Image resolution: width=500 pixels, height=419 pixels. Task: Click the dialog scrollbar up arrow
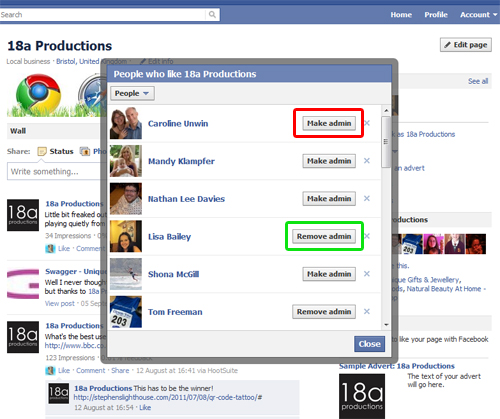(x=386, y=110)
